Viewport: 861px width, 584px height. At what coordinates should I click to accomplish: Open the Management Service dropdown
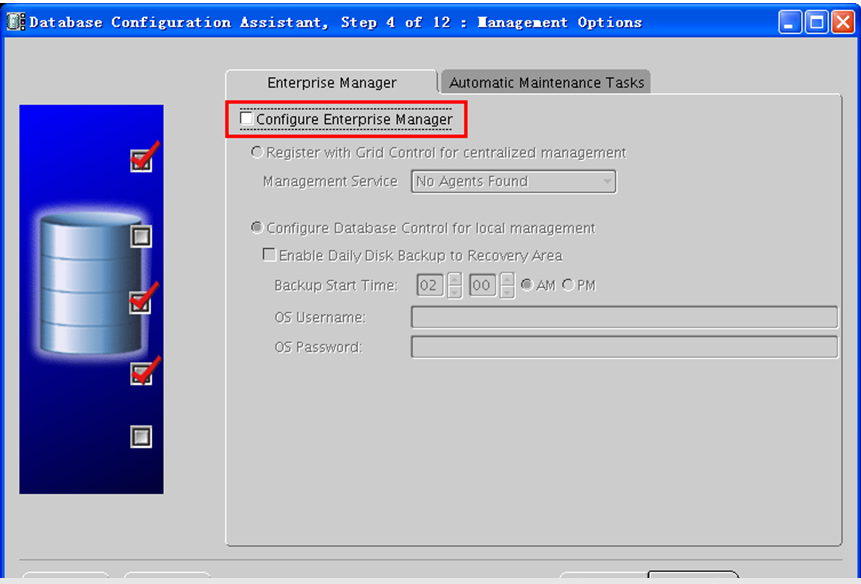pos(513,181)
